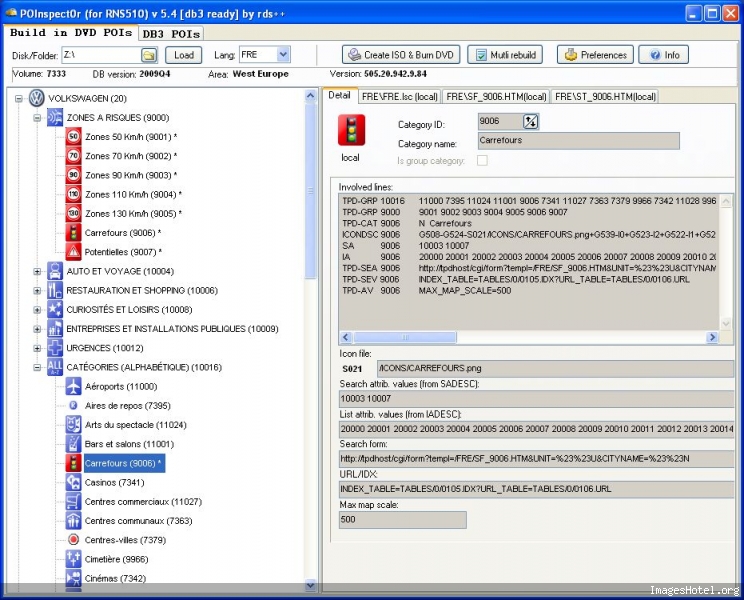Click the Casinos category icon
Image resolution: width=744 pixels, height=600 pixels.
tap(73, 482)
